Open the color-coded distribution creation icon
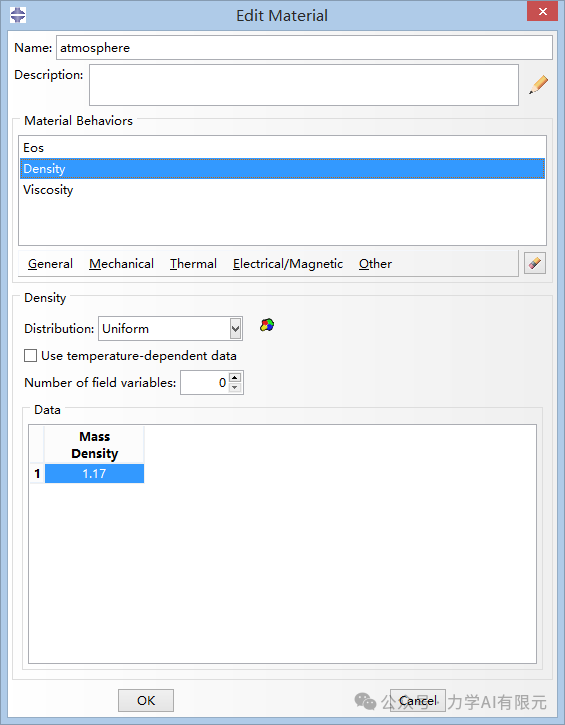 [267, 325]
